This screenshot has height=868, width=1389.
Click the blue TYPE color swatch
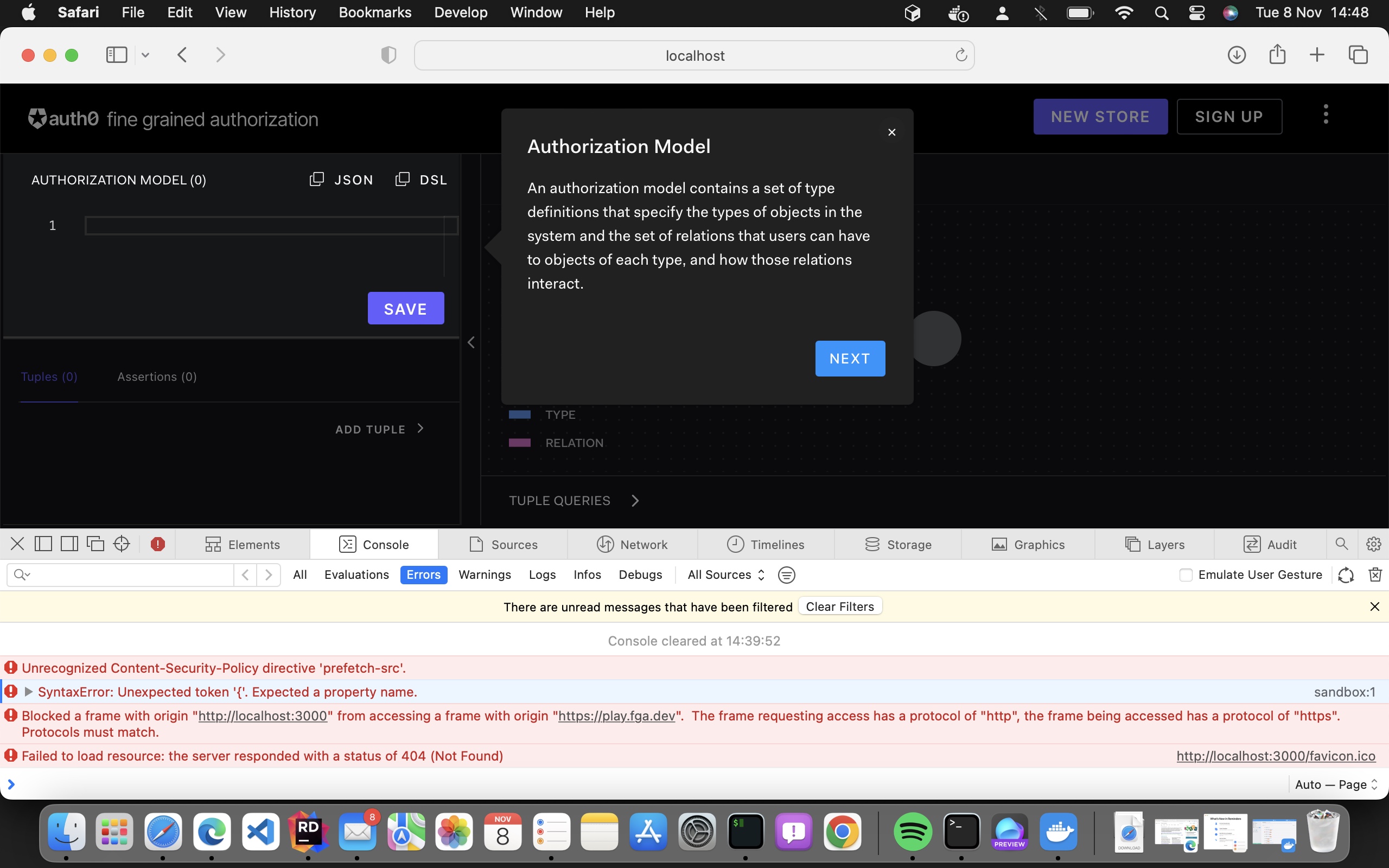point(519,414)
